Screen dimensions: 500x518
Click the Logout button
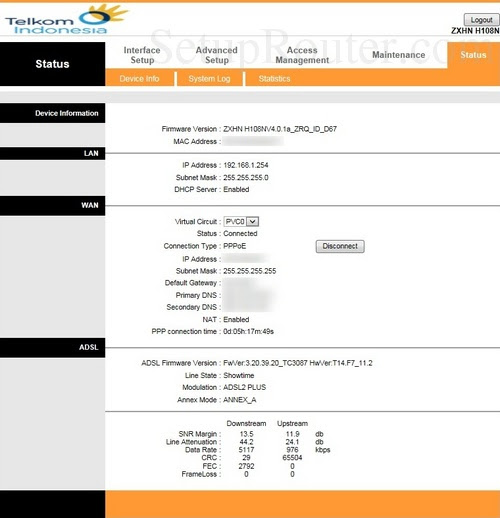(x=481, y=20)
